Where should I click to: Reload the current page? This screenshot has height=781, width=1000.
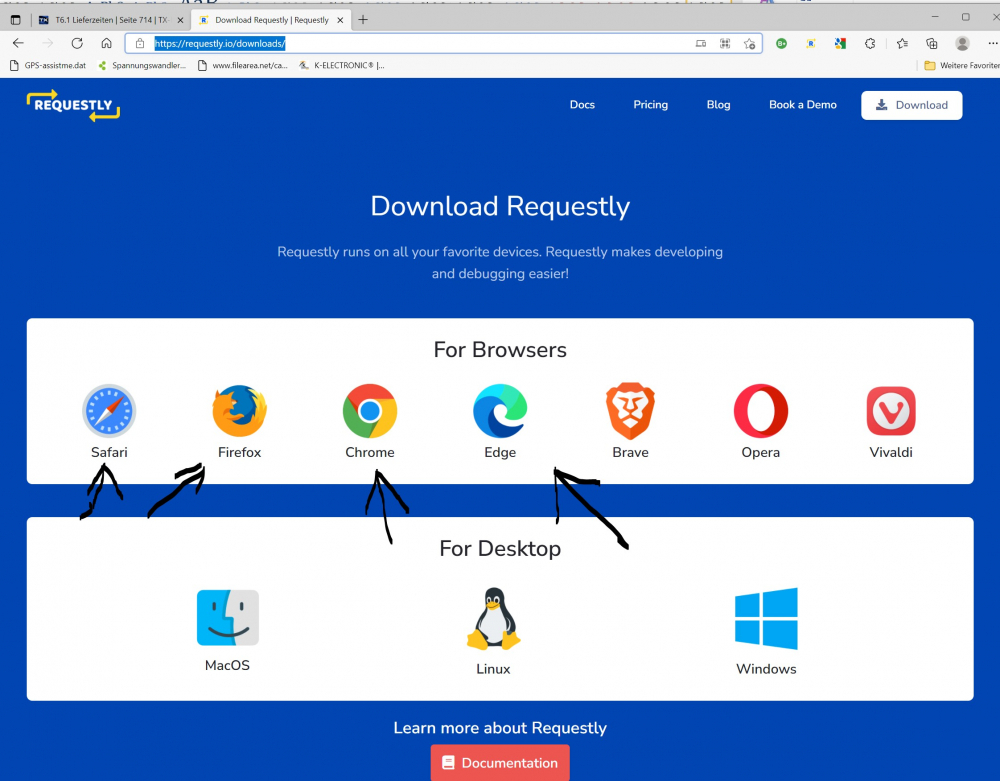[x=77, y=43]
